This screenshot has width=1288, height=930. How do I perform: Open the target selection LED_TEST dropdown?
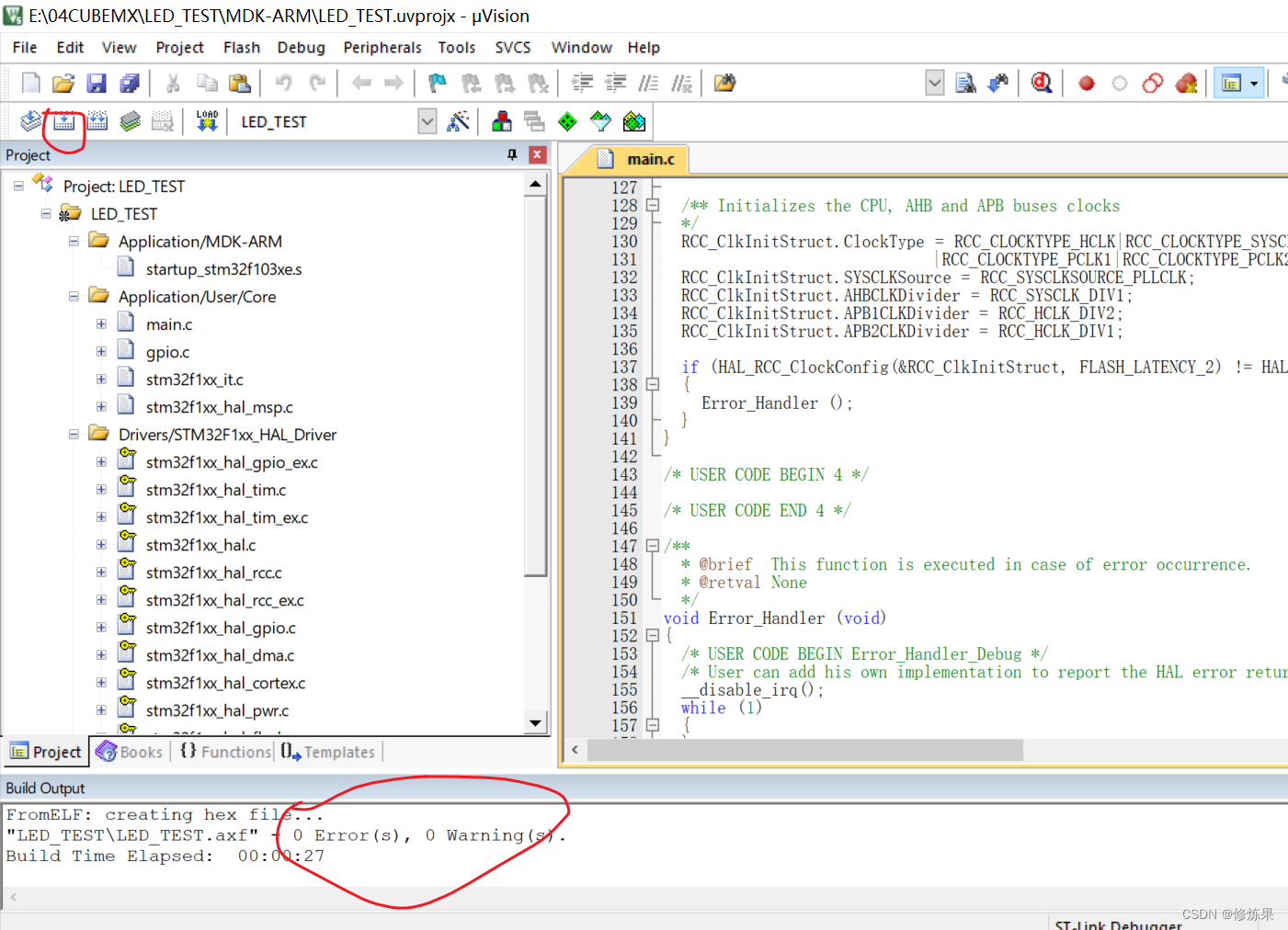click(x=427, y=121)
